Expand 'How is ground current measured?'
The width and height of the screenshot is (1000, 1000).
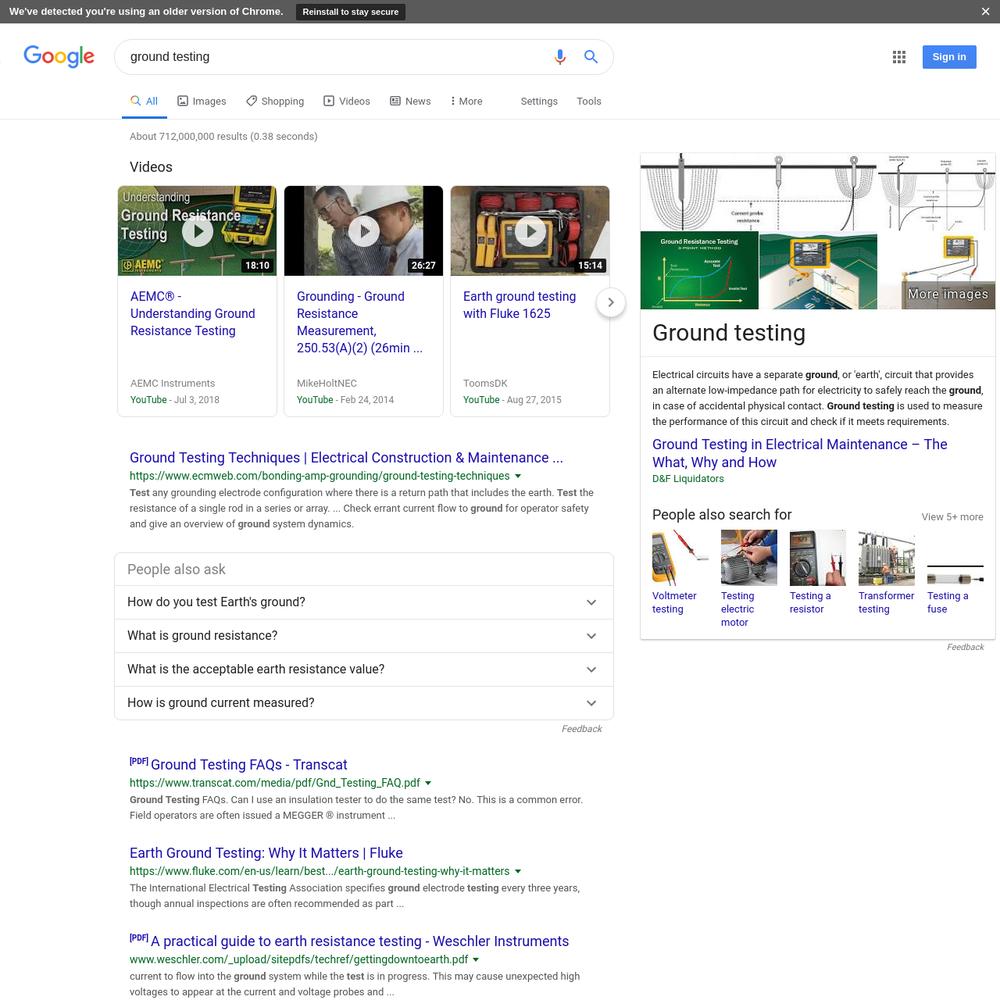click(364, 703)
